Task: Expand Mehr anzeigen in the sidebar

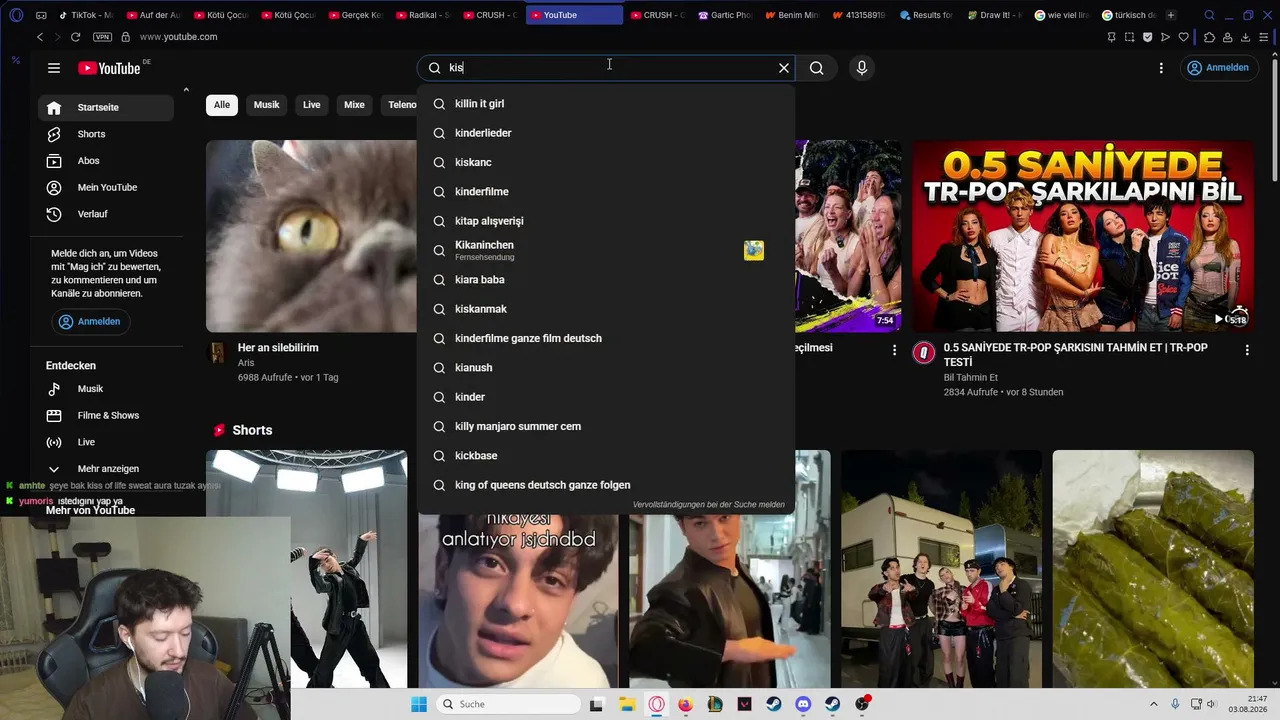Action: (107, 469)
